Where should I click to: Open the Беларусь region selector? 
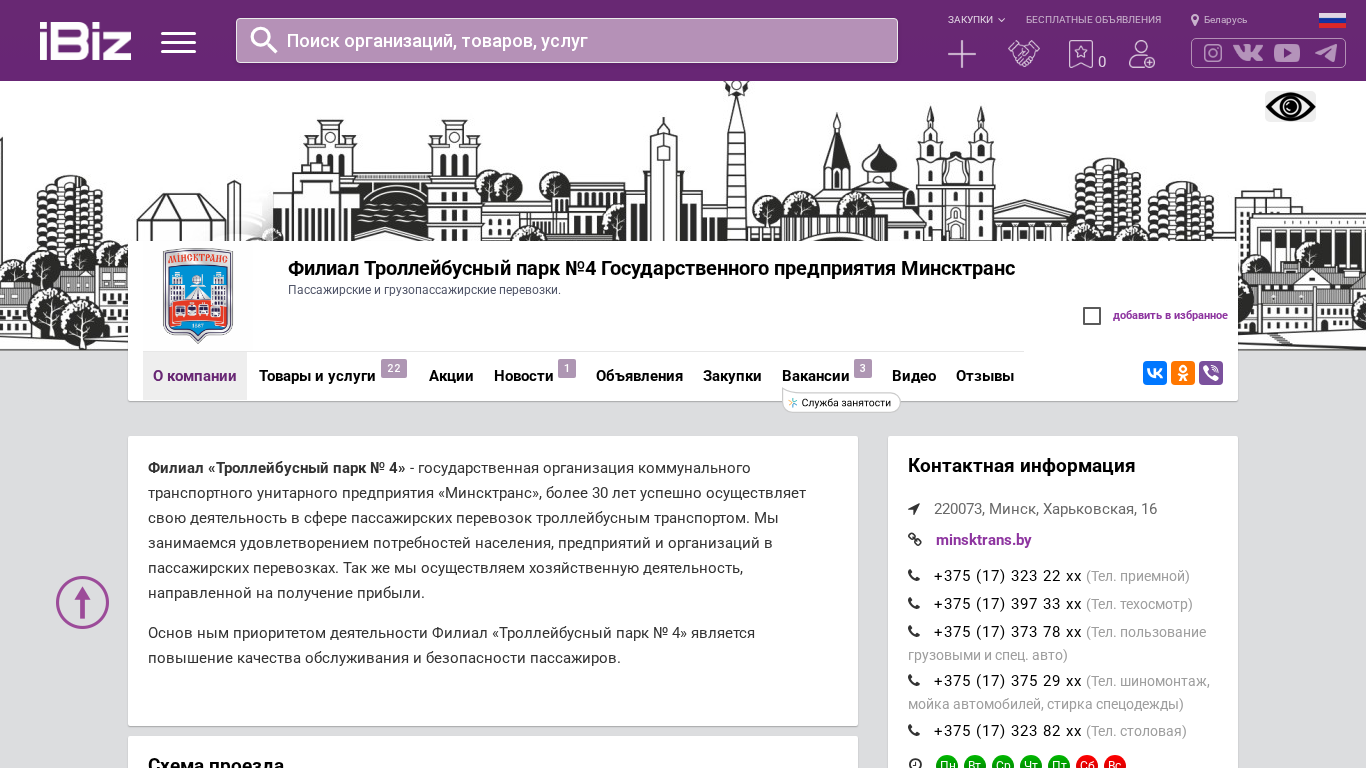1219,20
